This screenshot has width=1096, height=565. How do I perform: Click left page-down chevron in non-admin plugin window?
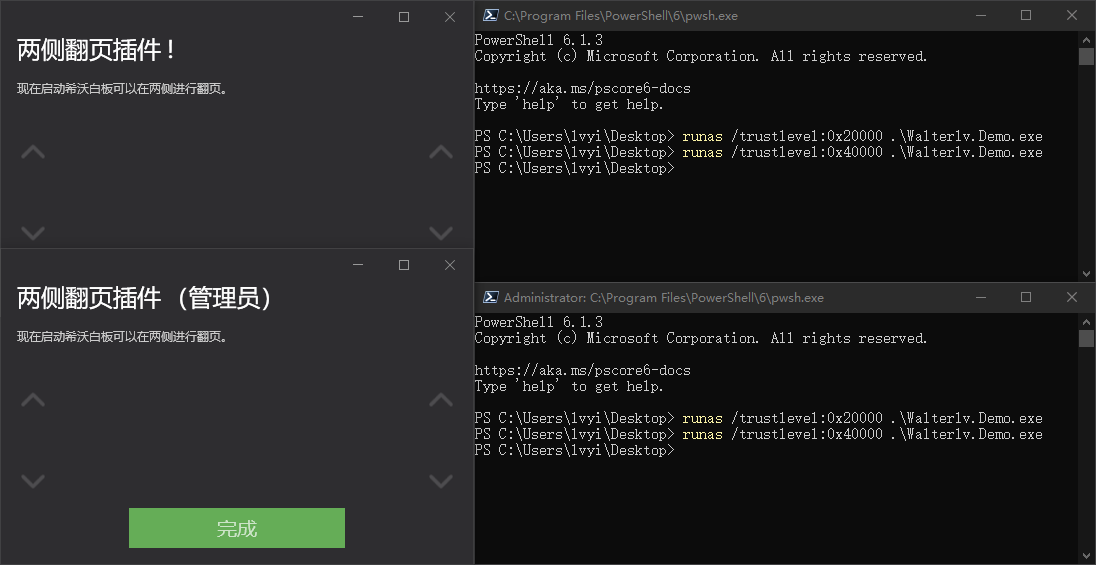point(33,233)
